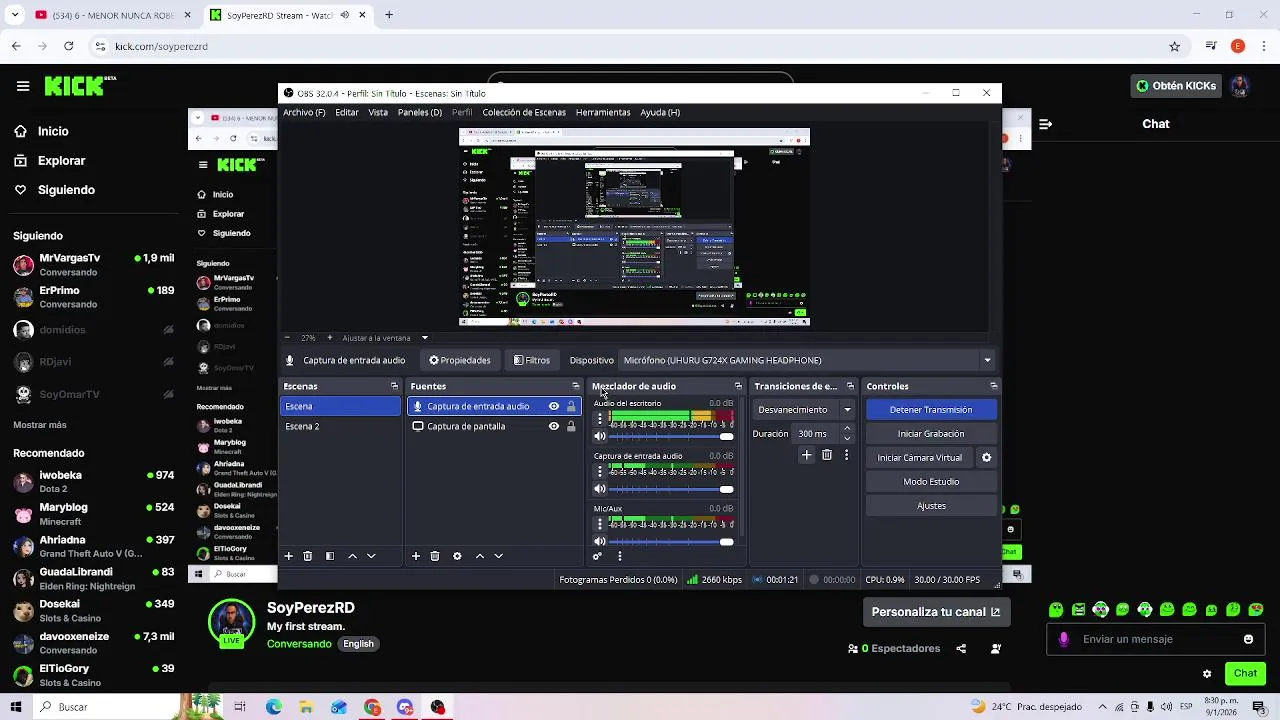Move scene up in Escenas panel
The image size is (1280, 720).
click(x=352, y=556)
